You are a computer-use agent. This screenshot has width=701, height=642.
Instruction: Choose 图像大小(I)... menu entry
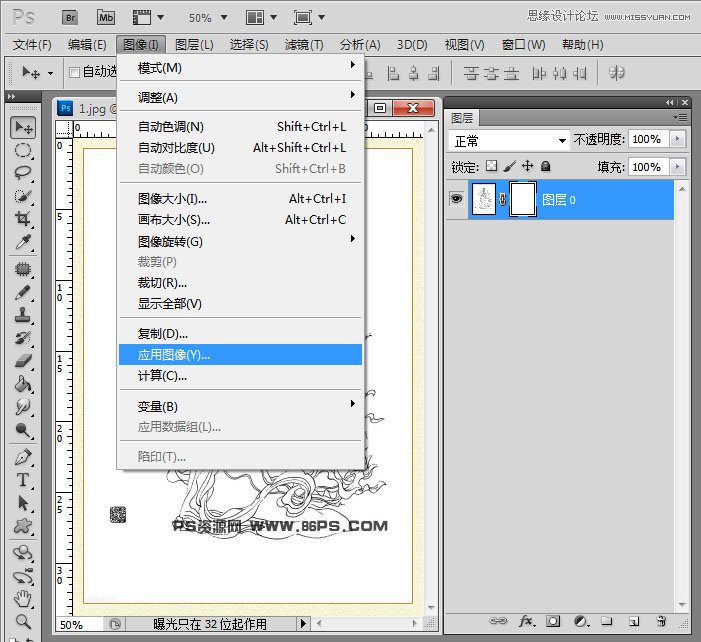(241, 199)
